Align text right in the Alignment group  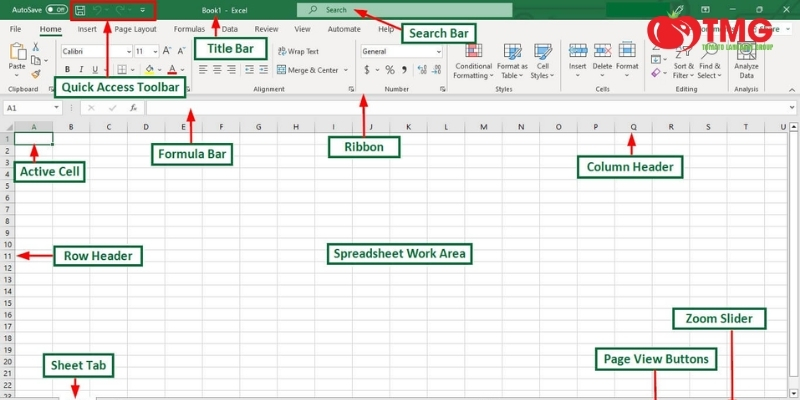click(232, 69)
